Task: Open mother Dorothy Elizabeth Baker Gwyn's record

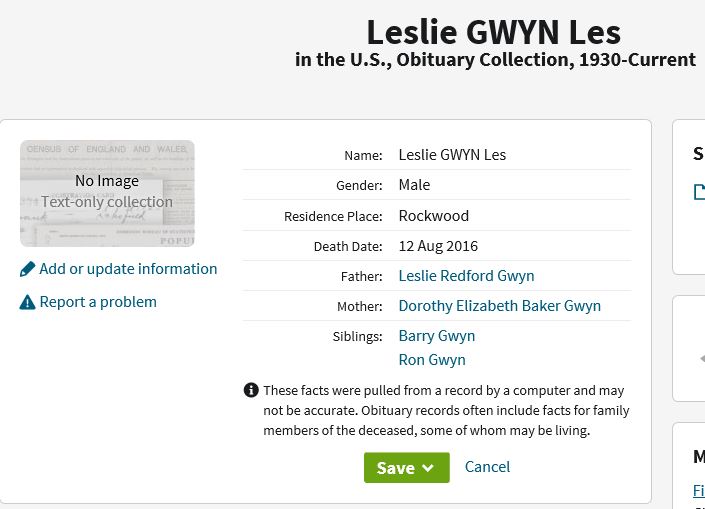Action: click(500, 306)
